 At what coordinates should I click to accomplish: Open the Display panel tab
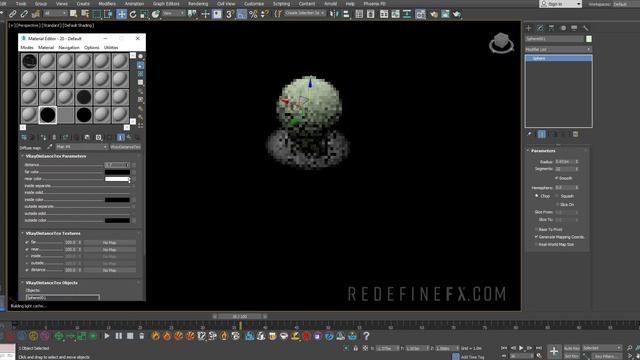click(x=574, y=28)
